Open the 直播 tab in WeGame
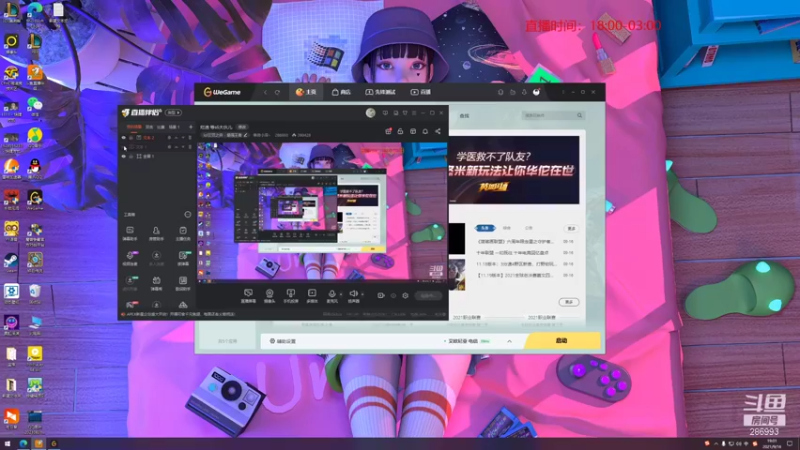Viewport: 800px width, 450px height. (421, 92)
